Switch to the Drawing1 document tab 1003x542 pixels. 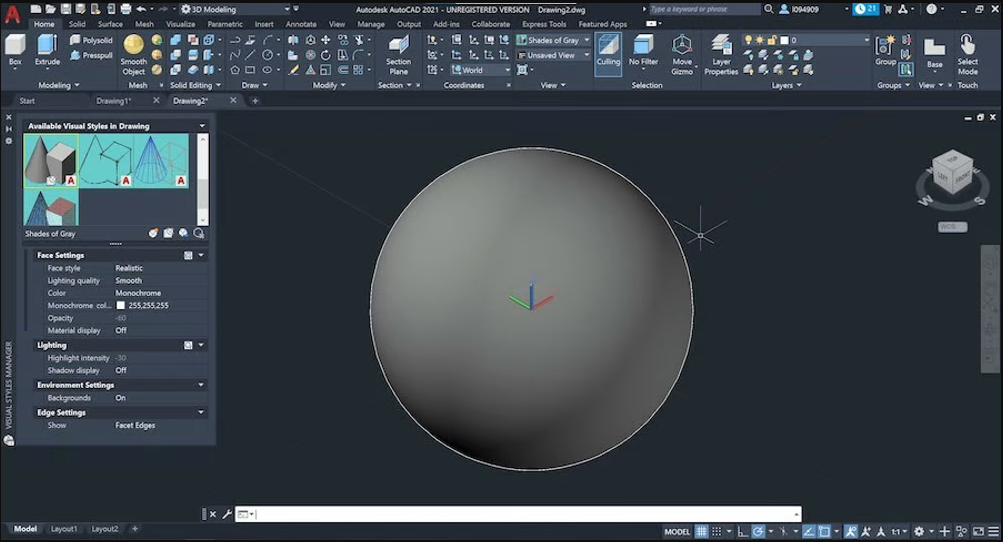click(x=113, y=101)
